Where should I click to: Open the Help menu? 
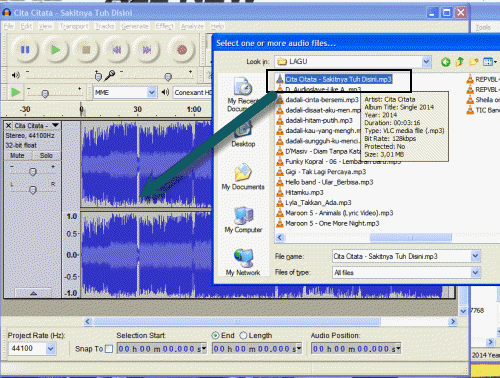[217, 26]
